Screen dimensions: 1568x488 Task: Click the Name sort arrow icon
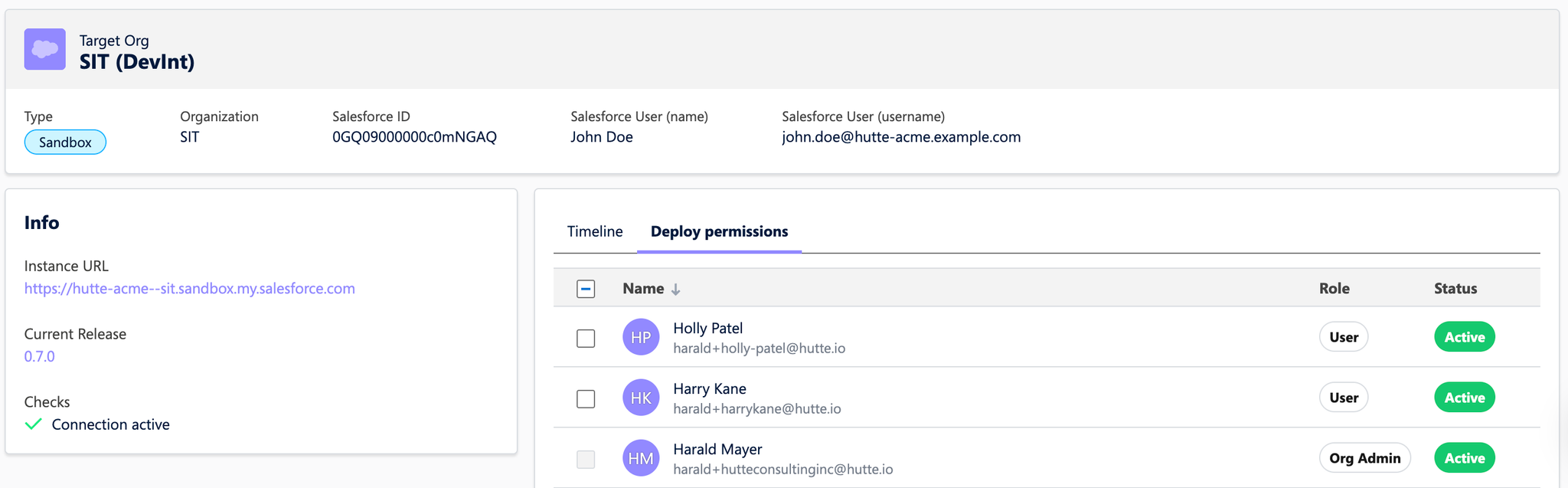click(675, 290)
